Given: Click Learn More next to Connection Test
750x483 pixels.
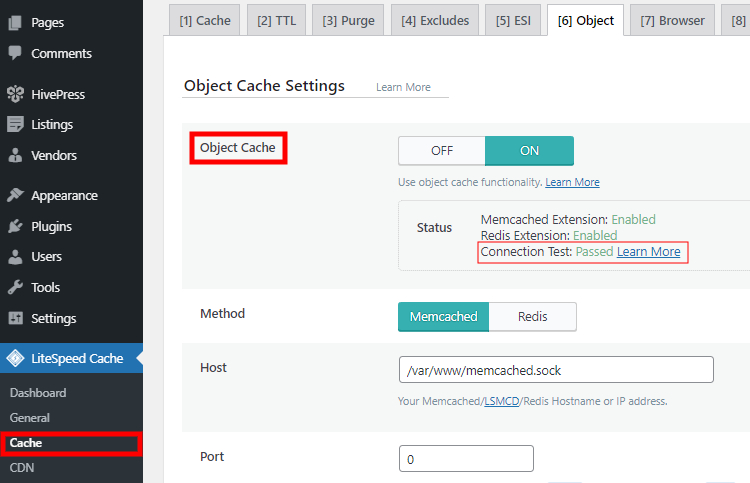Looking at the screenshot, I should tap(649, 252).
